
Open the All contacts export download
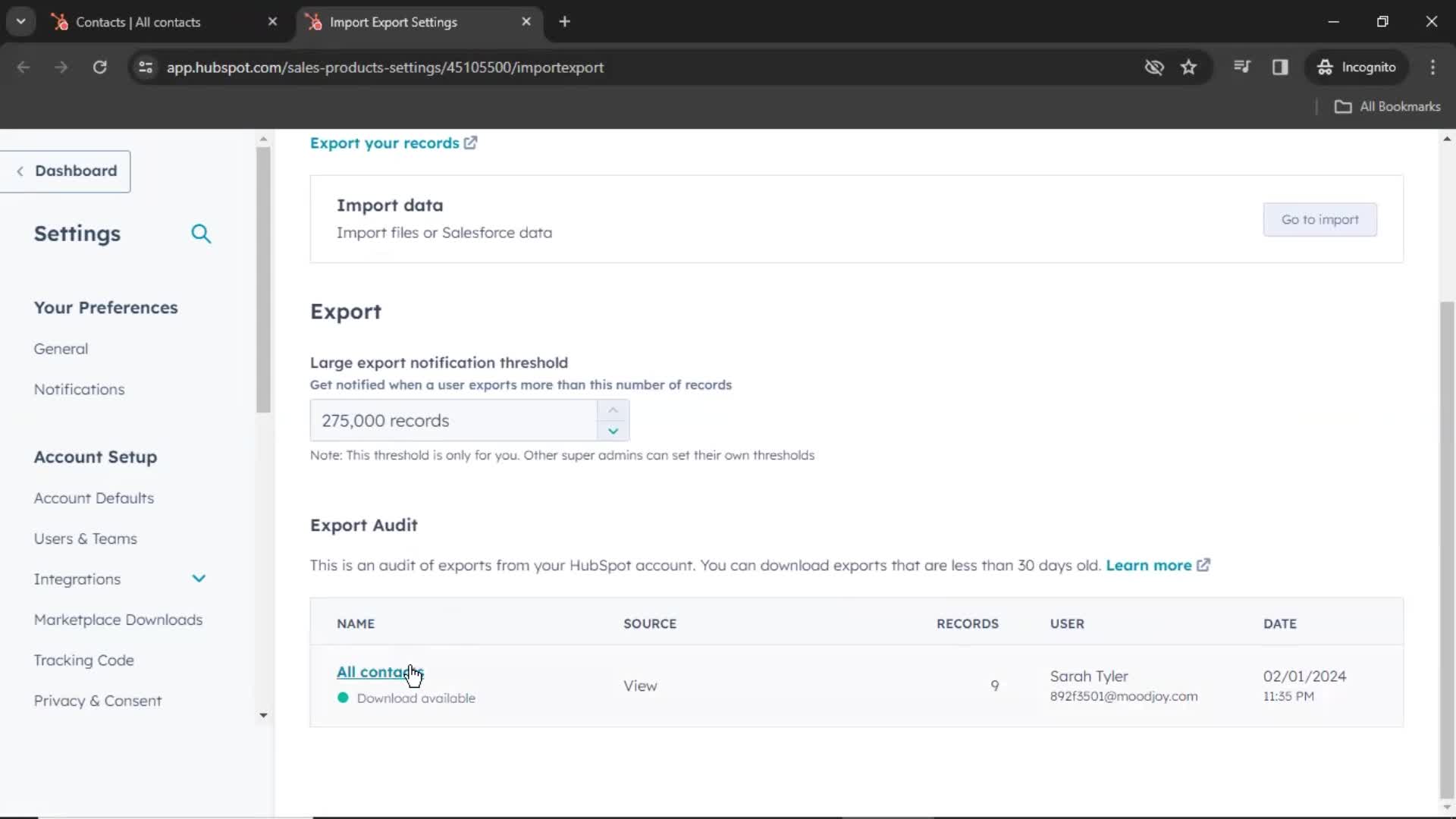[381, 671]
